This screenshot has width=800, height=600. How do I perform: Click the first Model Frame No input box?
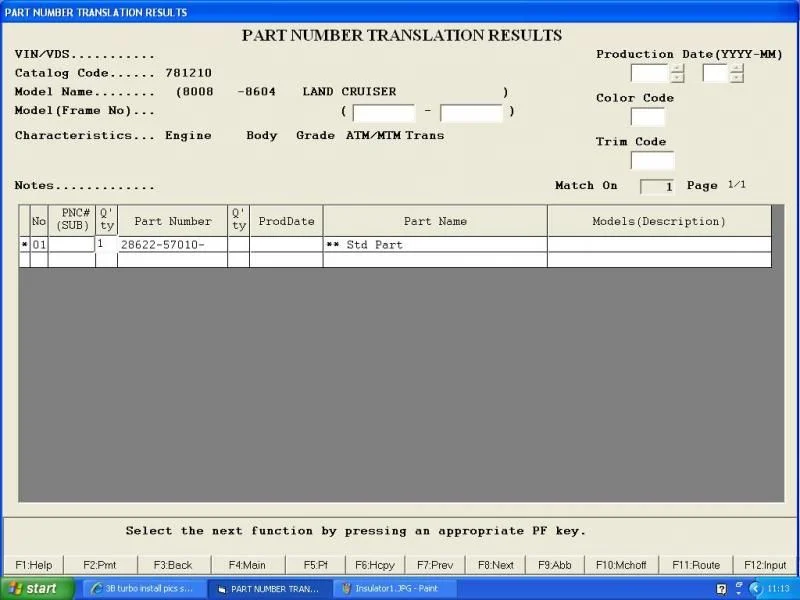click(x=384, y=113)
